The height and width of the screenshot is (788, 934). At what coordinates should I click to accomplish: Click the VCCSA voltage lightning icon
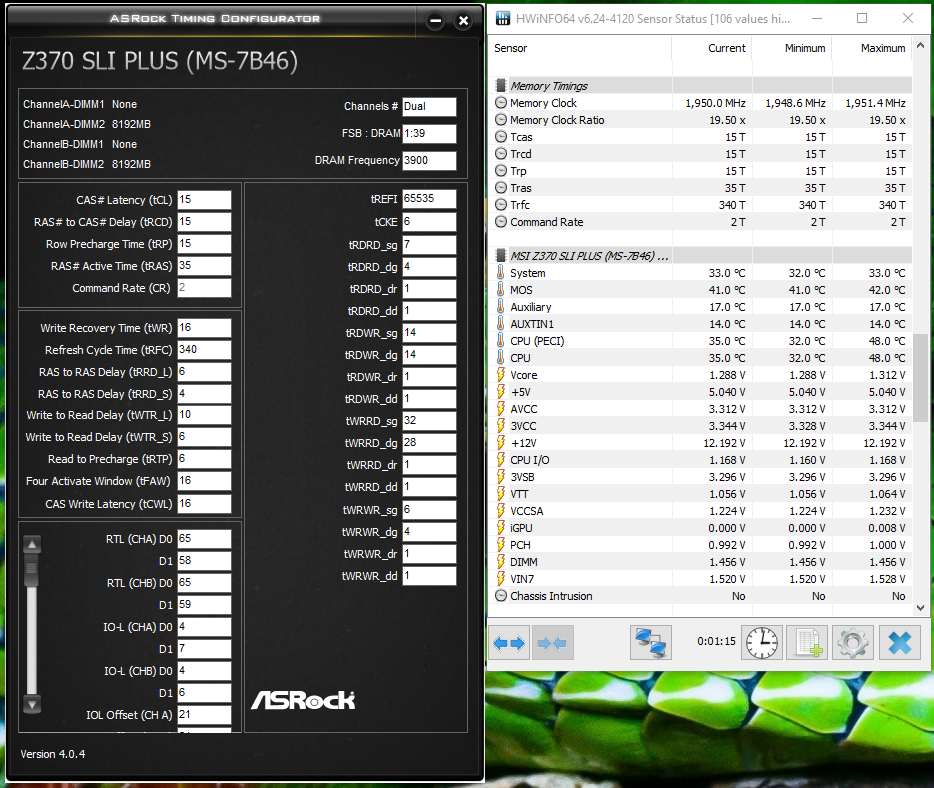[x=501, y=511]
